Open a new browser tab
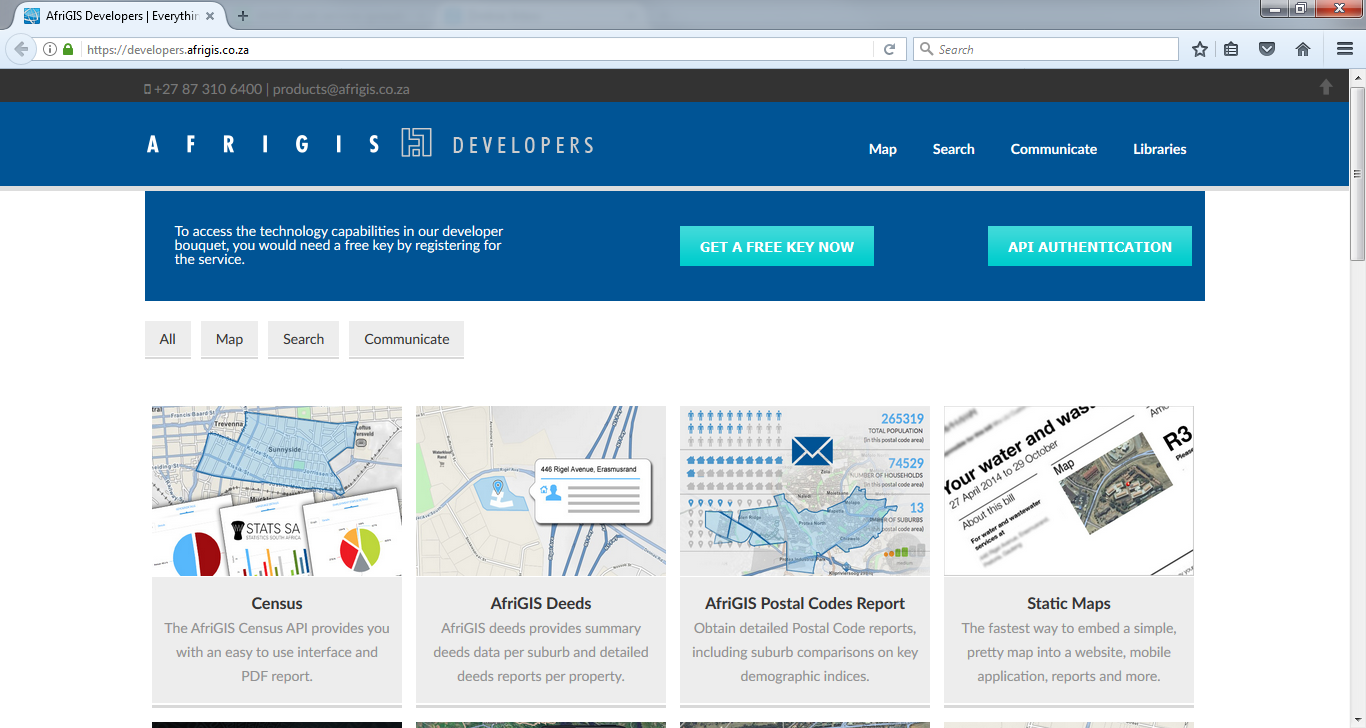Screen dimensions: 1366x728 pos(243,15)
